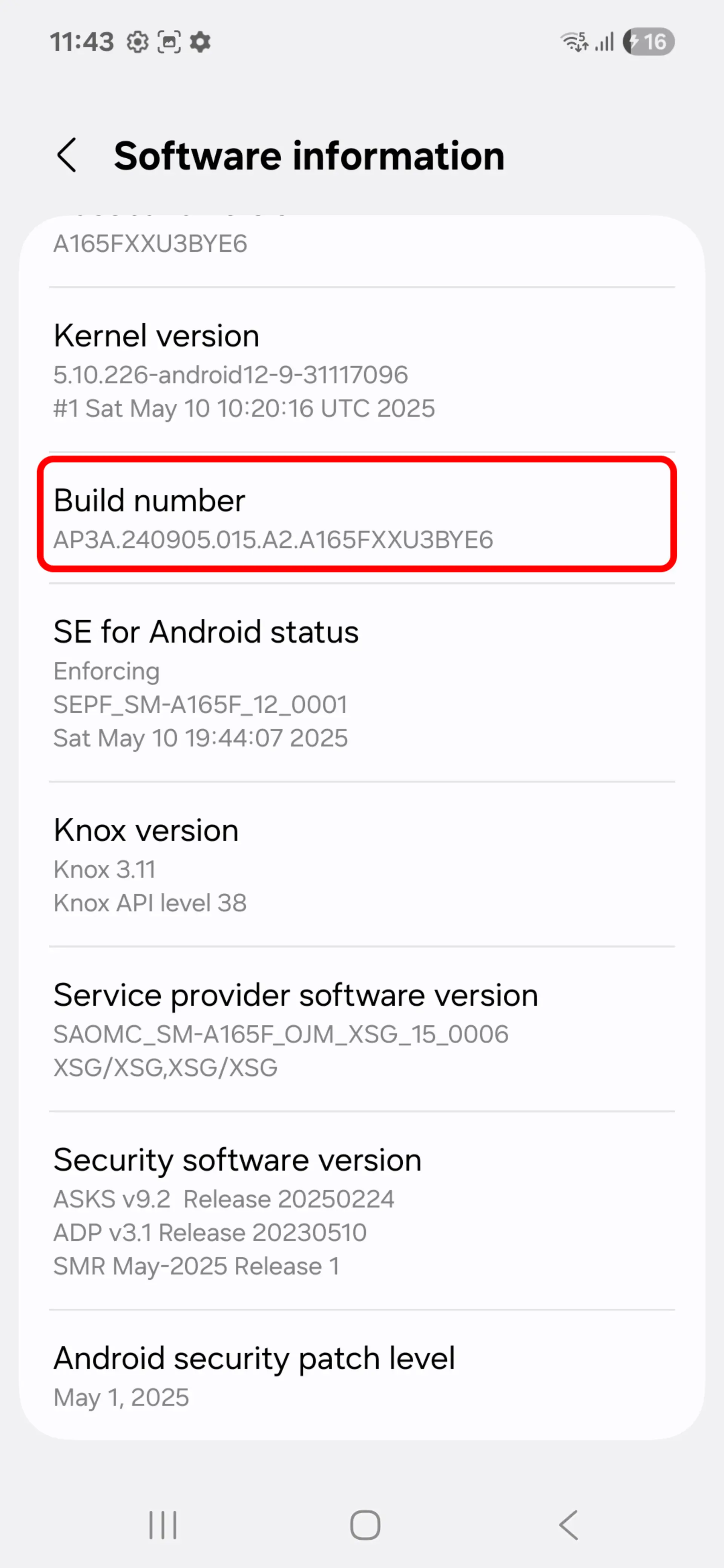Viewport: 724px width, 1568px height.
Task: Tap the battery charging indicator
Action: pos(648,42)
